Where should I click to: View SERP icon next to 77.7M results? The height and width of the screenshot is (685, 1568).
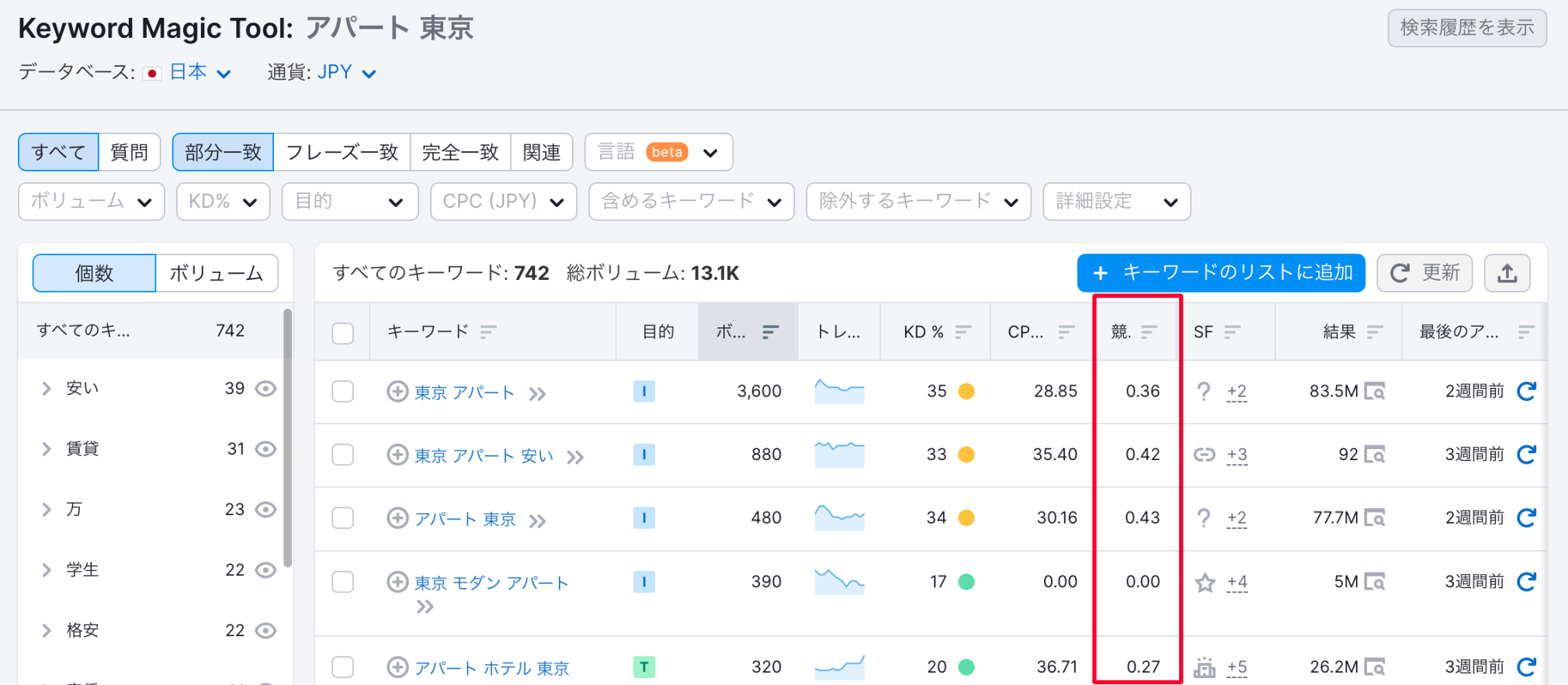click(1375, 517)
